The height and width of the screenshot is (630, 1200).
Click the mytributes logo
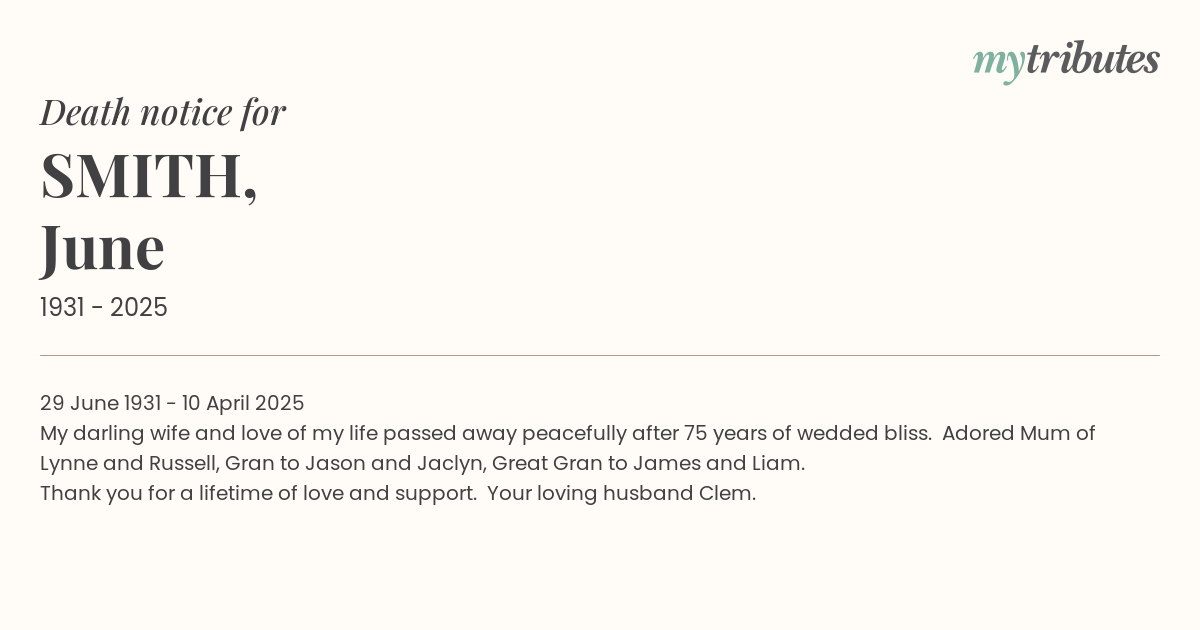coord(1066,61)
